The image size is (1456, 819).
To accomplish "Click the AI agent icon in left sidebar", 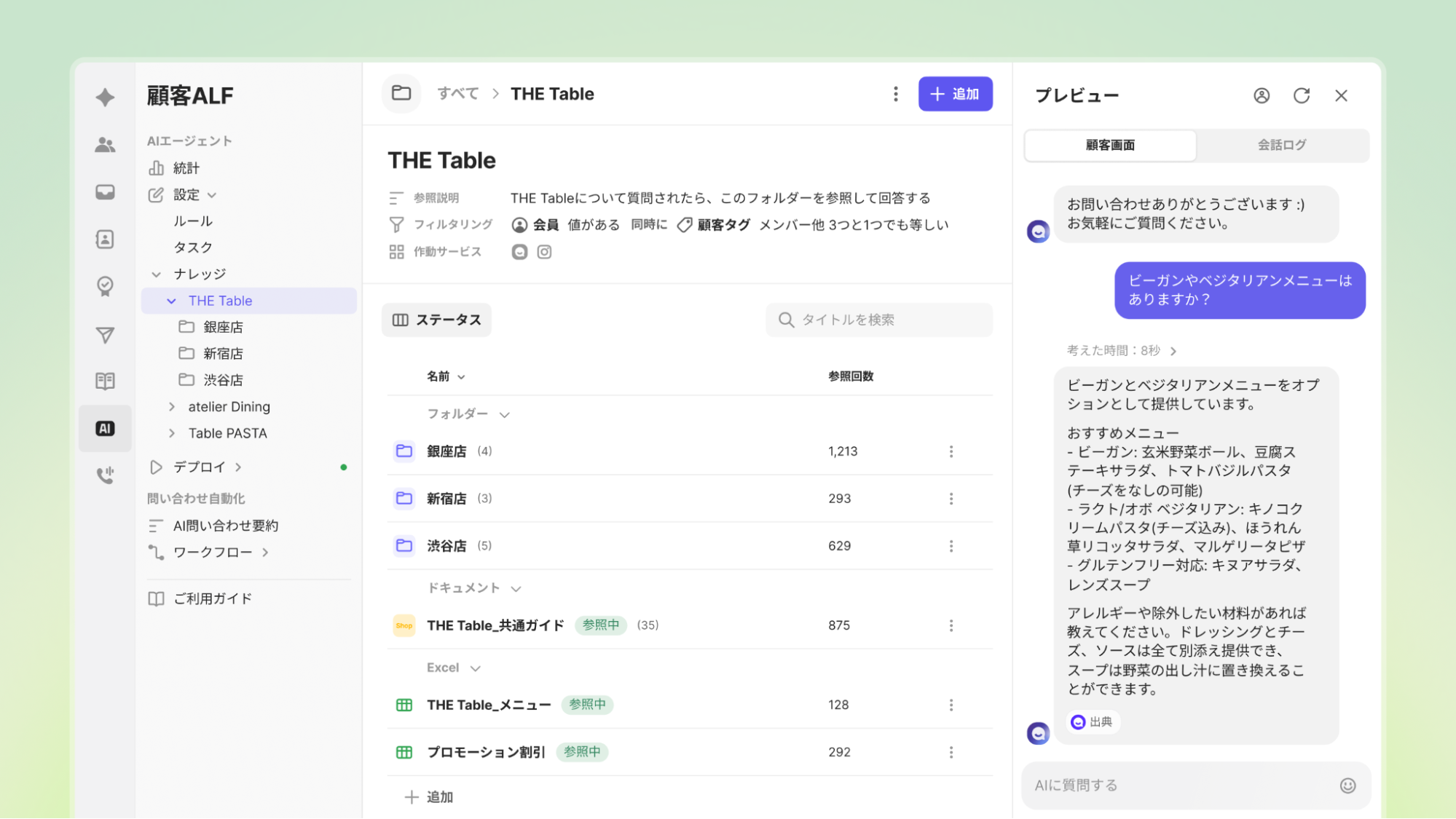I will [105, 428].
